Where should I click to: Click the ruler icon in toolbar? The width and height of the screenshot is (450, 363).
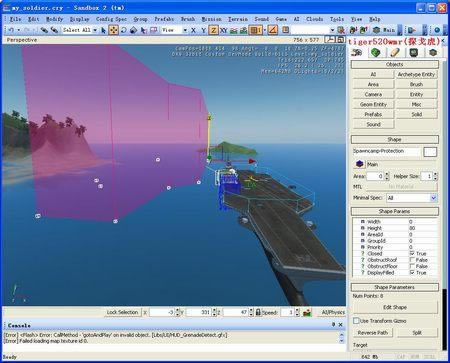coord(285,30)
